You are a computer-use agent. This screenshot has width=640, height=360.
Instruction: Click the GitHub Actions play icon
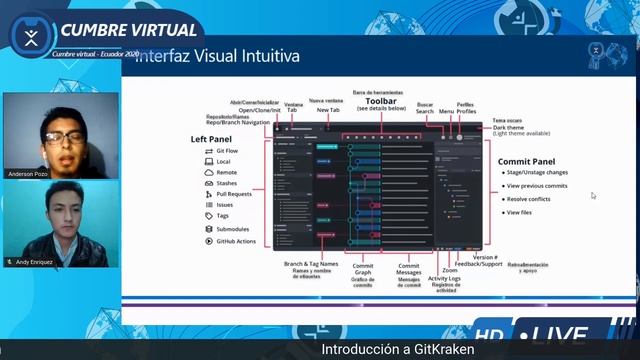click(209, 241)
